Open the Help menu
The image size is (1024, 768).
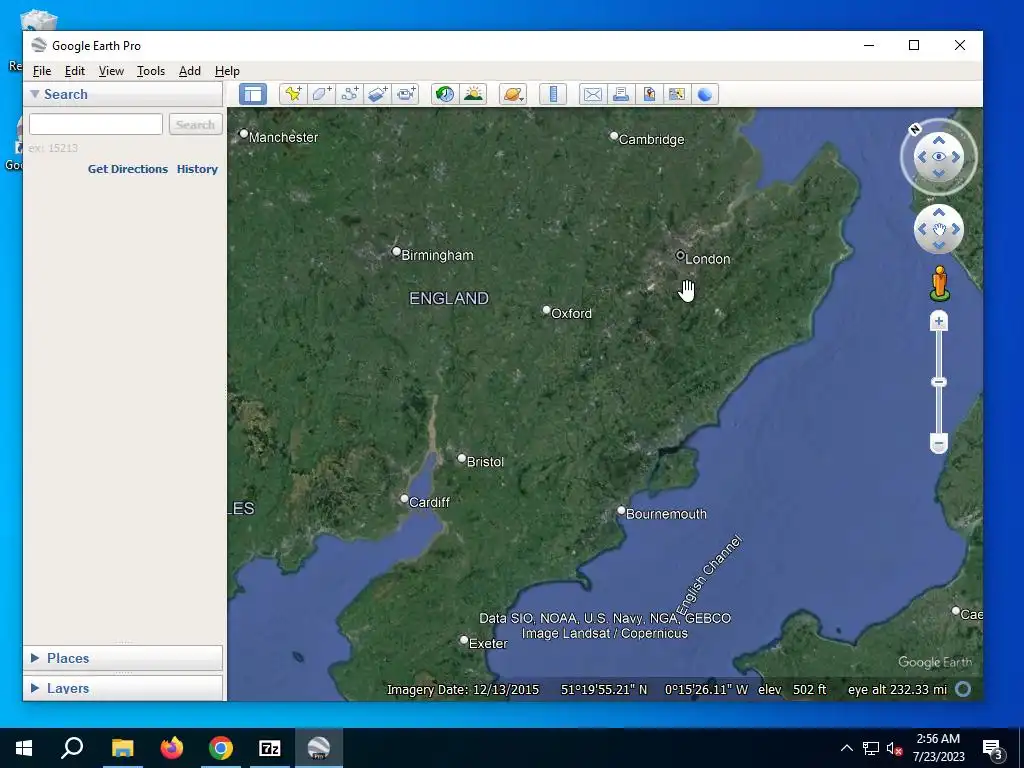[x=227, y=71]
